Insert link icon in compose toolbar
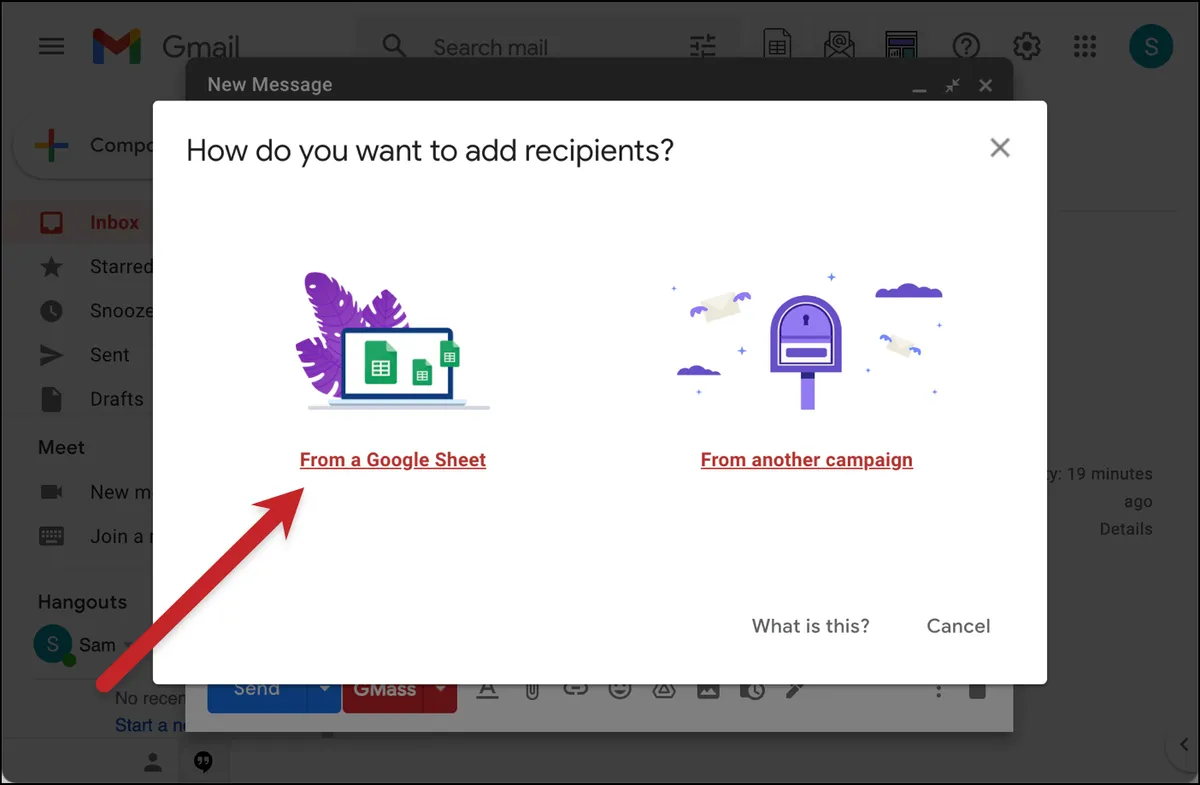The image size is (1200, 785). pos(576,690)
